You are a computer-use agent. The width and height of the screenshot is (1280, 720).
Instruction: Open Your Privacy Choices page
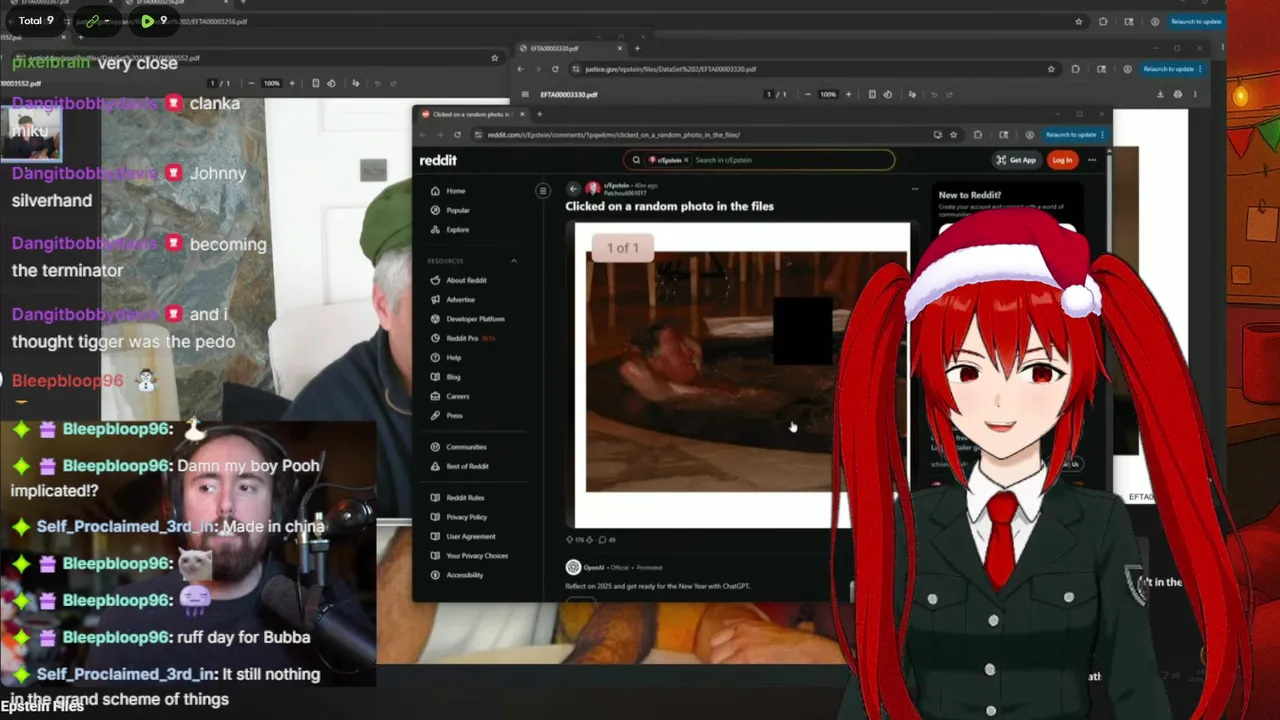[469, 556]
